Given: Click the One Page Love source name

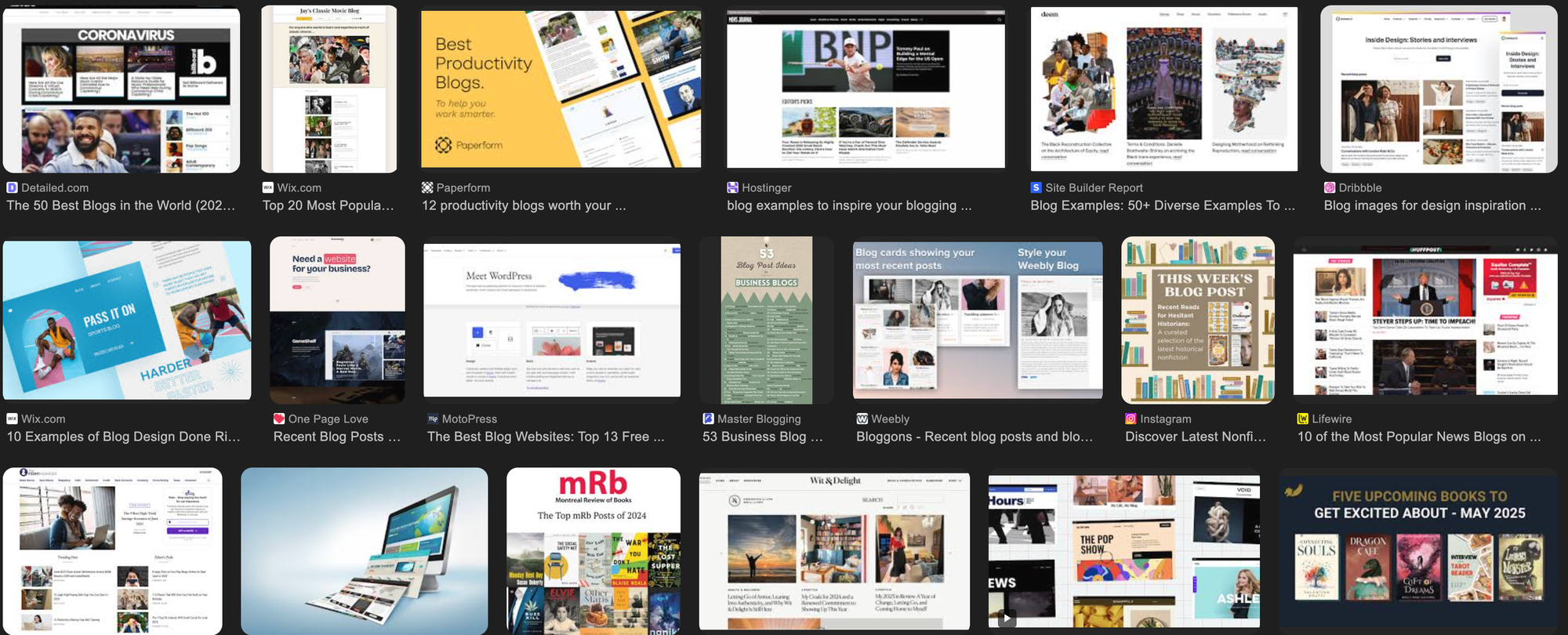Looking at the screenshot, I should click(328, 419).
